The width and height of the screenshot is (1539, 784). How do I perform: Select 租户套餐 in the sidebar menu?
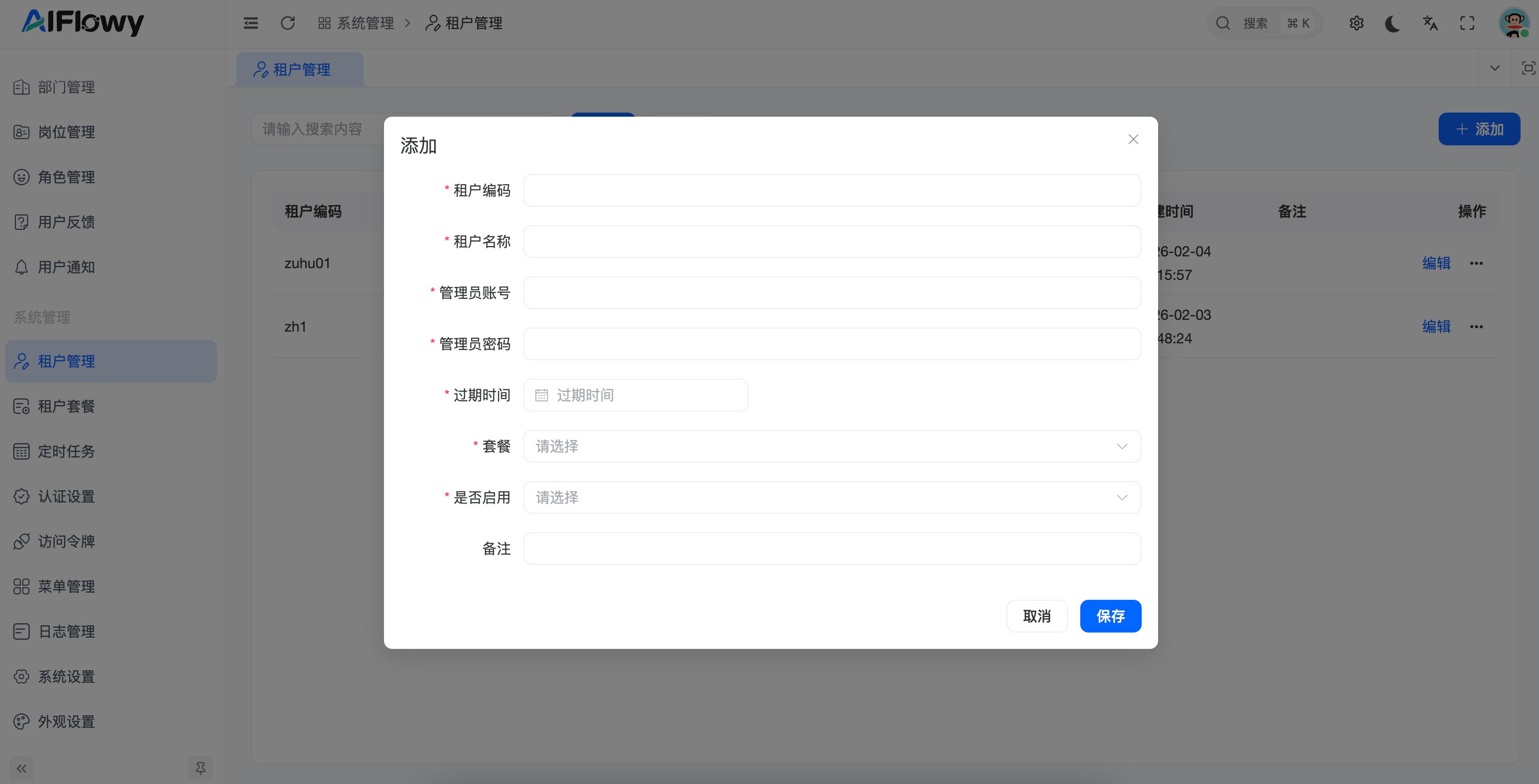[x=67, y=407]
